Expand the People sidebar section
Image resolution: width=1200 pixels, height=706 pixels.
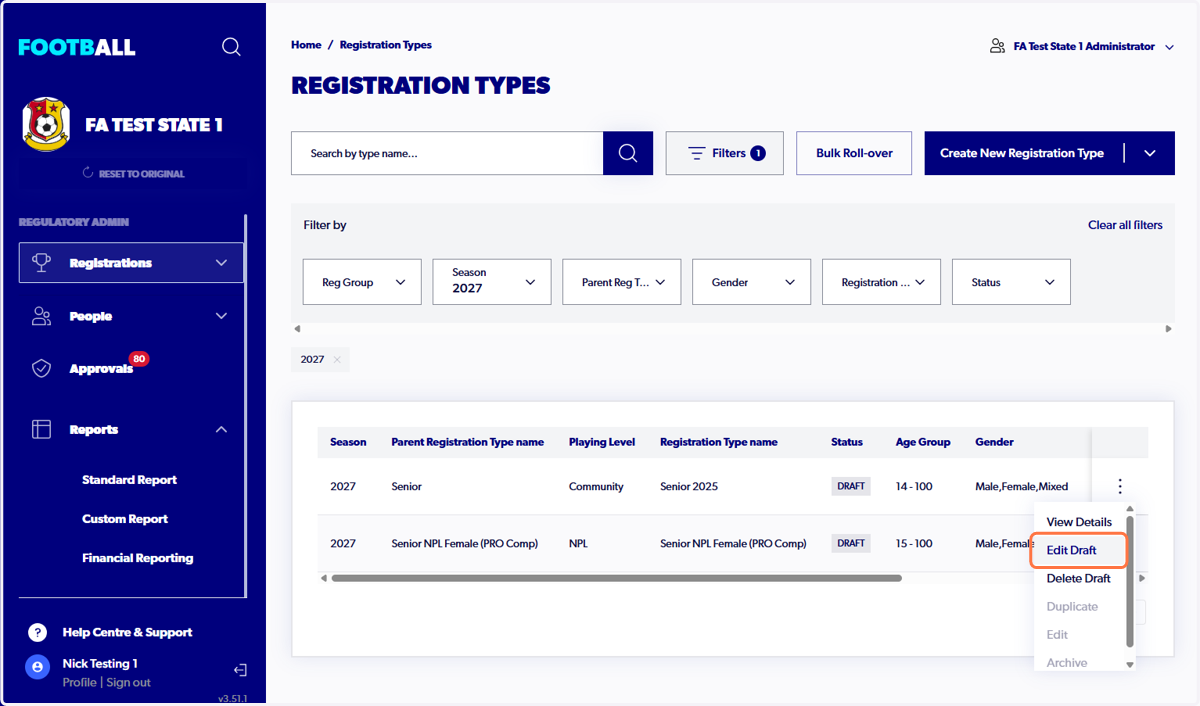point(221,316)
